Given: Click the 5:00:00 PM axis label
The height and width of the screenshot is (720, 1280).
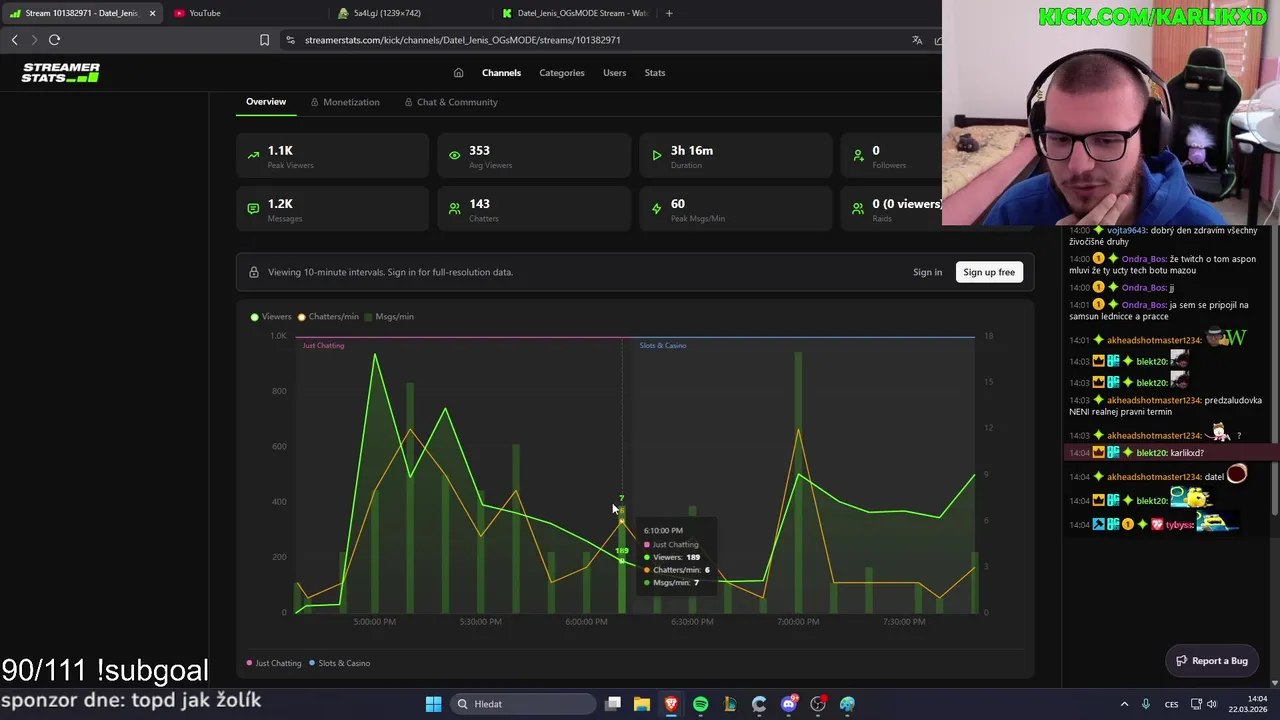Looking at the screenshot, I should tap(374, 622).
